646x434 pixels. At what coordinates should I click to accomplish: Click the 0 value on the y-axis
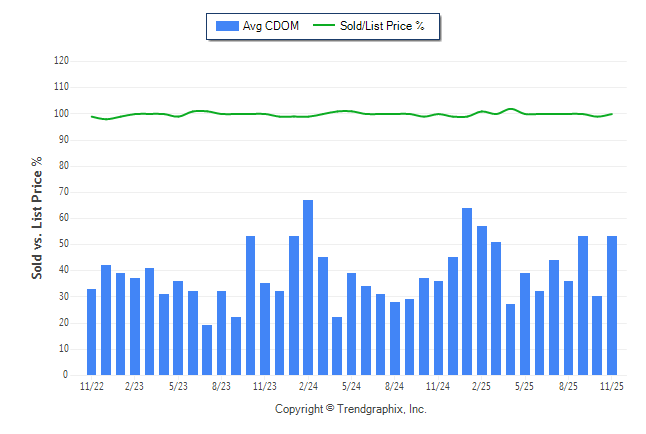coord(66,375)
